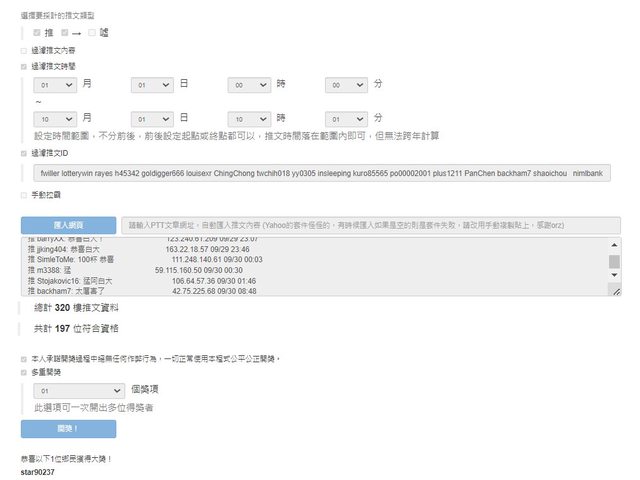Viewport: 640px width, 480px height.
Task: Toggle the 過濾推文ID checkbox
Action: pyautogui.click(x=24, y=153)
